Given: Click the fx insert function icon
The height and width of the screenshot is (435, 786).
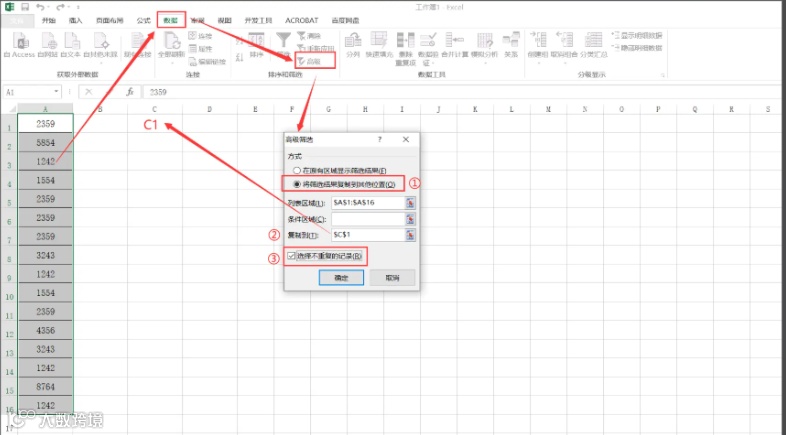Looking at the screenshot, I should (130, 92).
